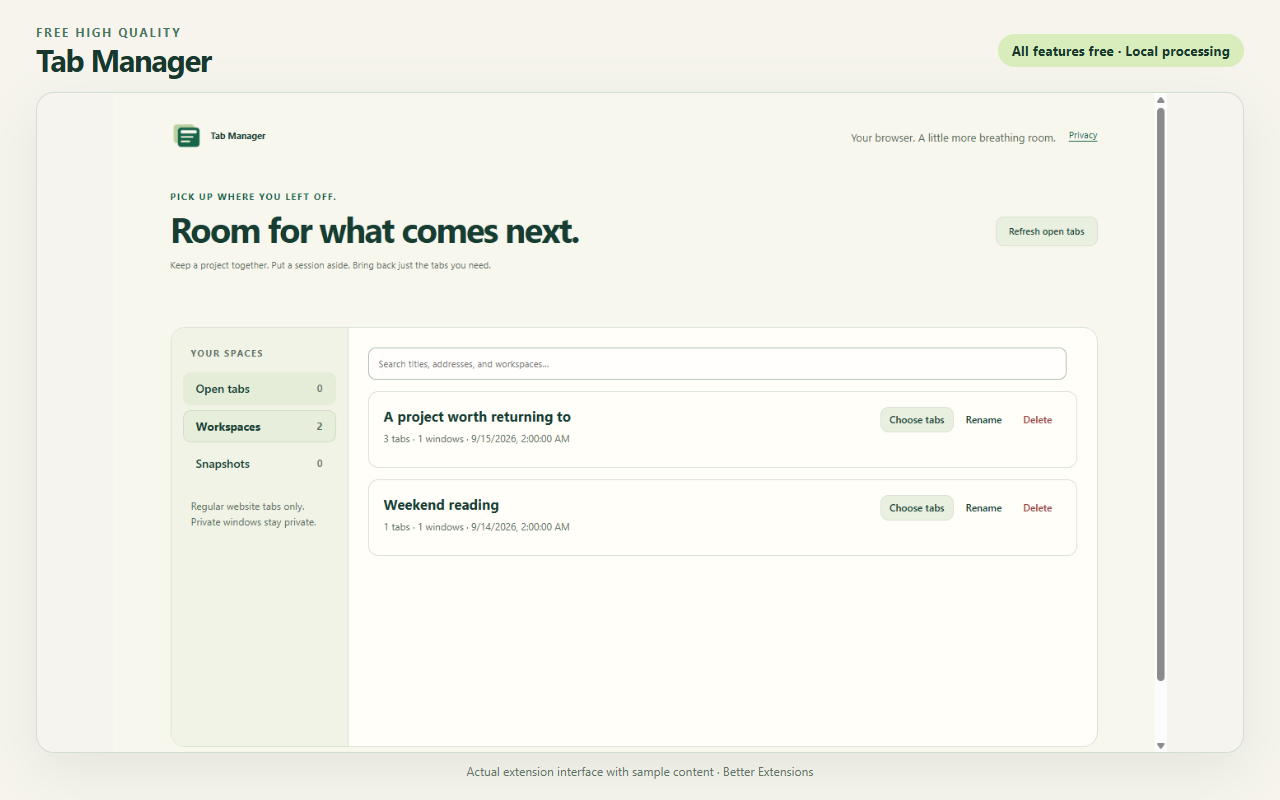Click the scrollbar up arrow
The image size is (1280, 800).
coord(1161,100)
